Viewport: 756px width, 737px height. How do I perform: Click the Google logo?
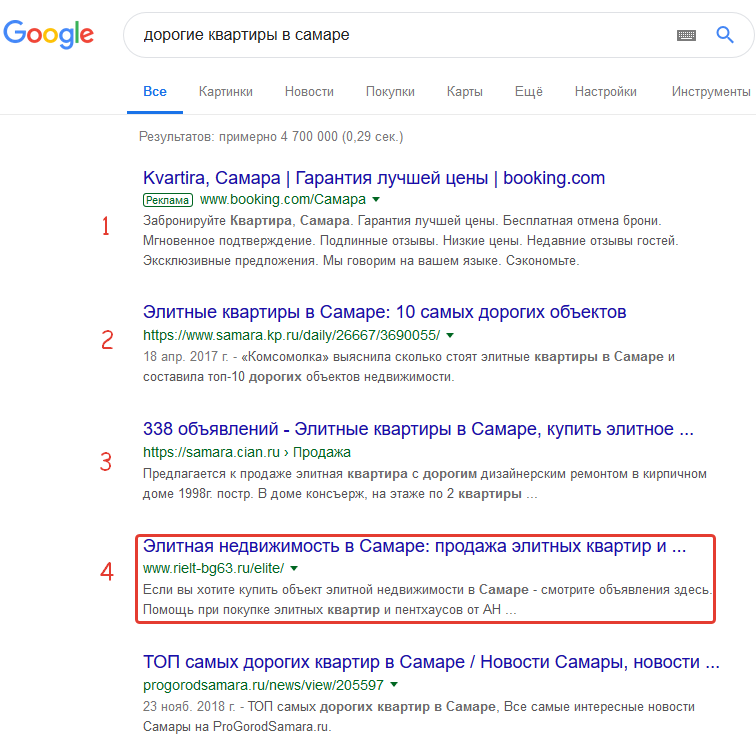click(48, 34)
